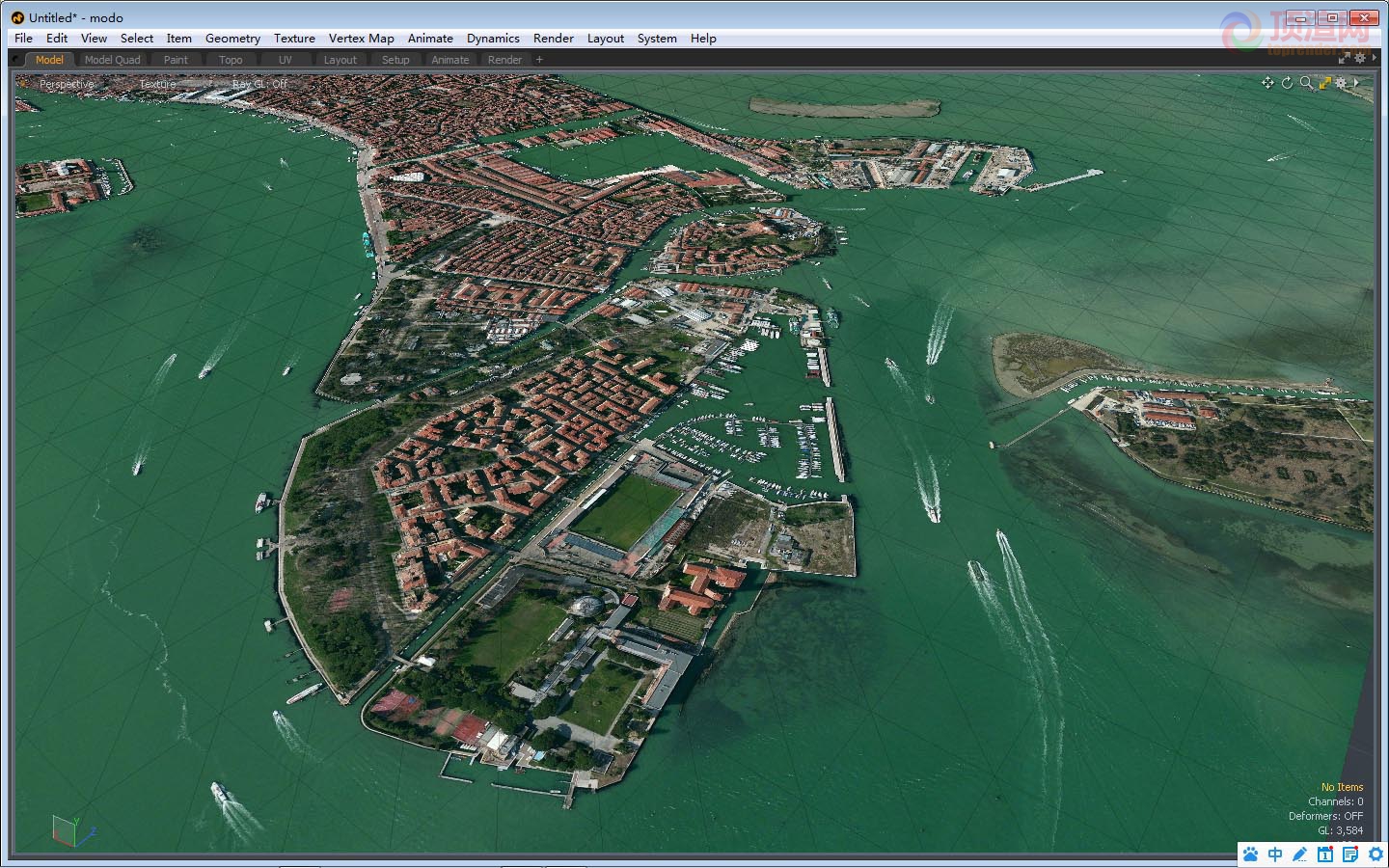1389x868 pixels.
Task: Click the modo application icon in the title bar
Action: point(17,17)
